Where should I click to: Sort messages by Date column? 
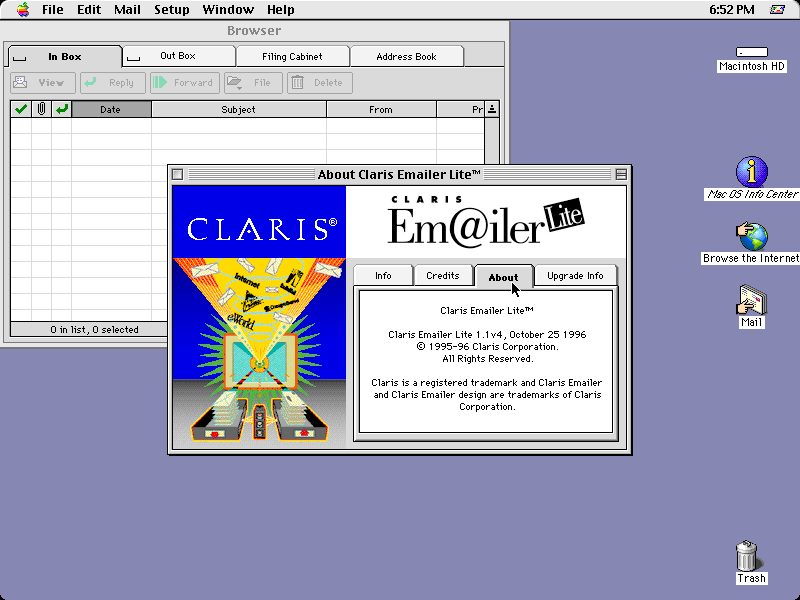111,109
